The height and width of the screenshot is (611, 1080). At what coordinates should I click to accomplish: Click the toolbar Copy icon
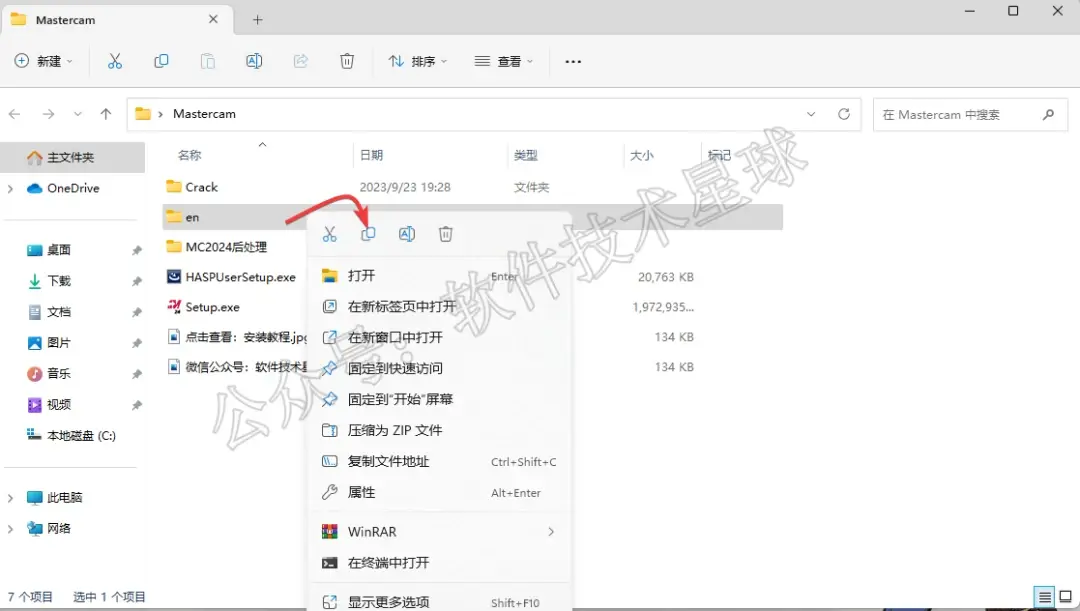161,61
